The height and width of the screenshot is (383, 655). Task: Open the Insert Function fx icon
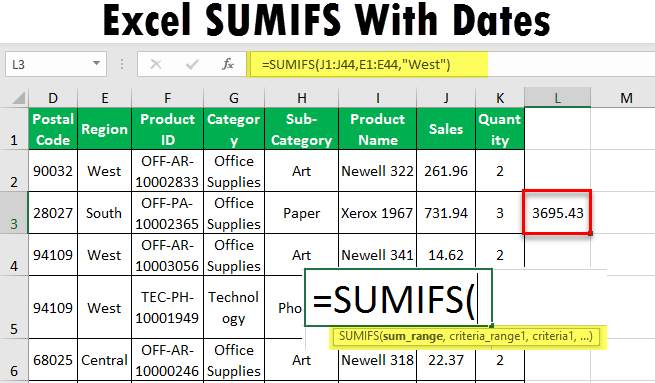(228, 64)
